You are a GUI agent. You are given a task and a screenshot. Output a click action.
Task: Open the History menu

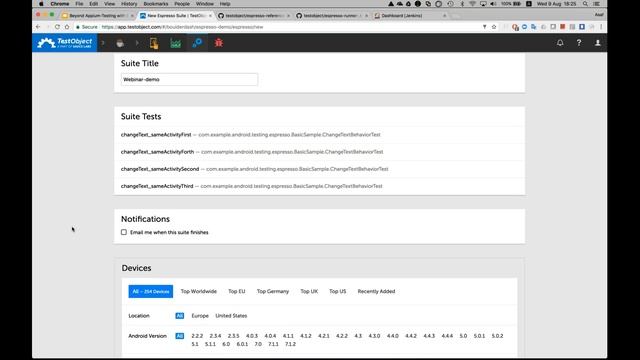[129, 4]
